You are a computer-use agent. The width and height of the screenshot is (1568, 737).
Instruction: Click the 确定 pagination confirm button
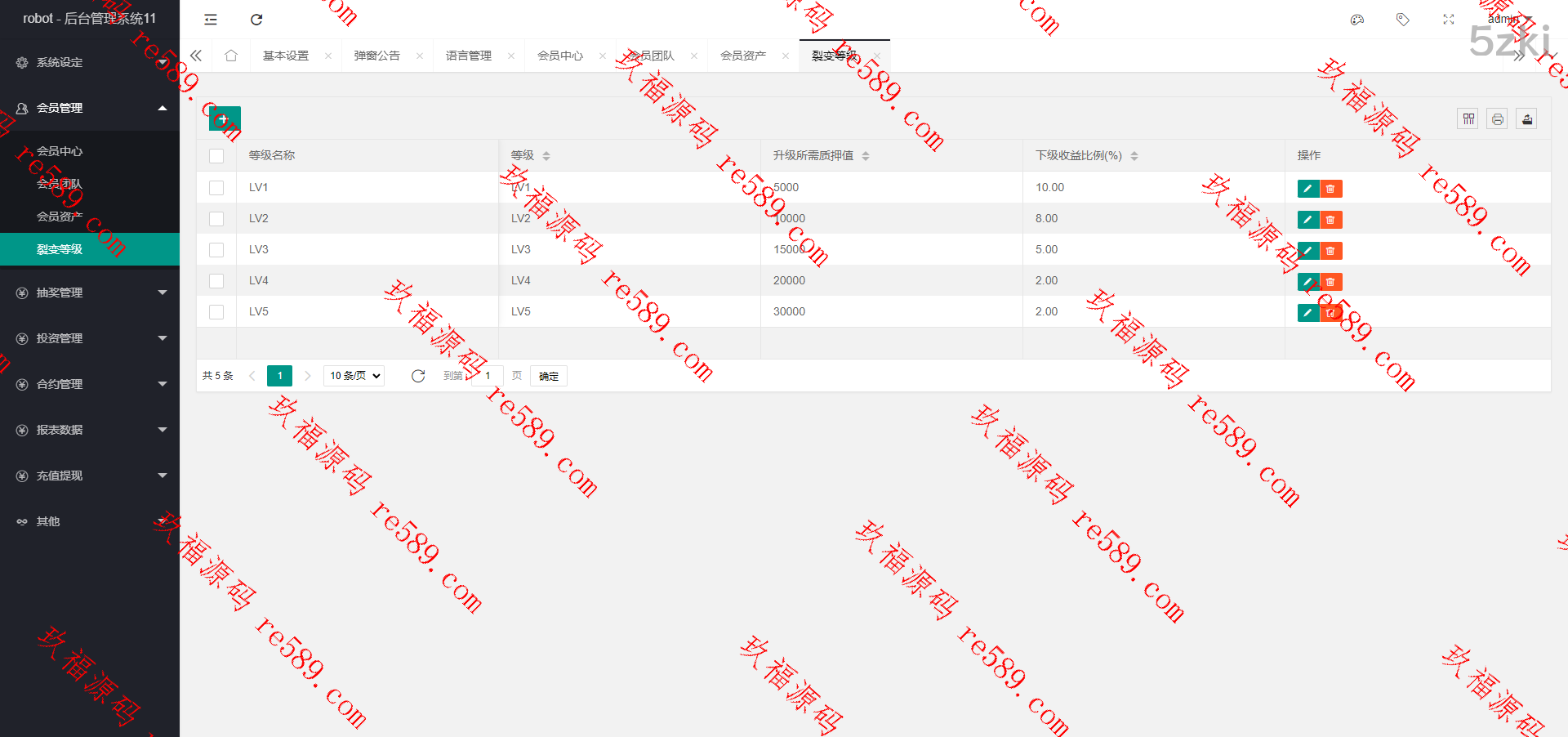pos(549,376)
